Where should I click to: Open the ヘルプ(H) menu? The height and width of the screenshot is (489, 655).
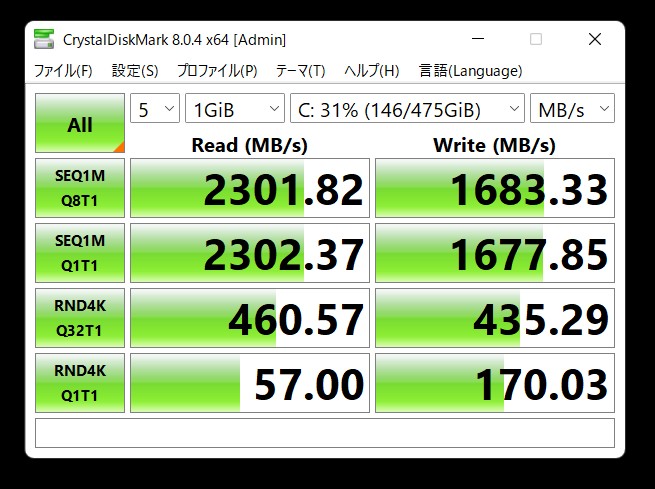click(372, 71)
